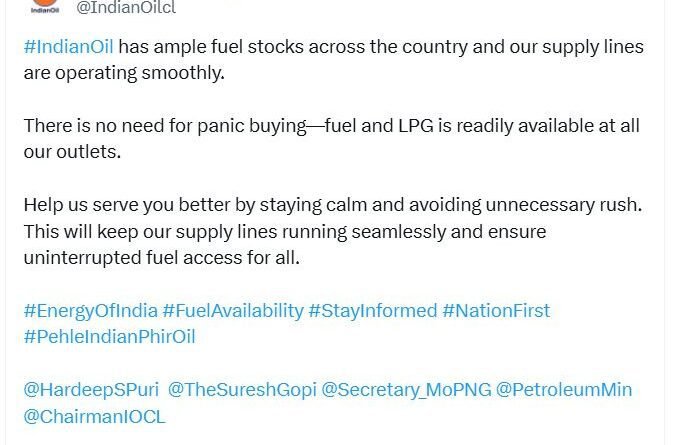View the @Secretary_MoPNG profile mention
Image resolution: width=679 pixels, height=445 pixels.
pyautogui.click(x=406, y=389)
